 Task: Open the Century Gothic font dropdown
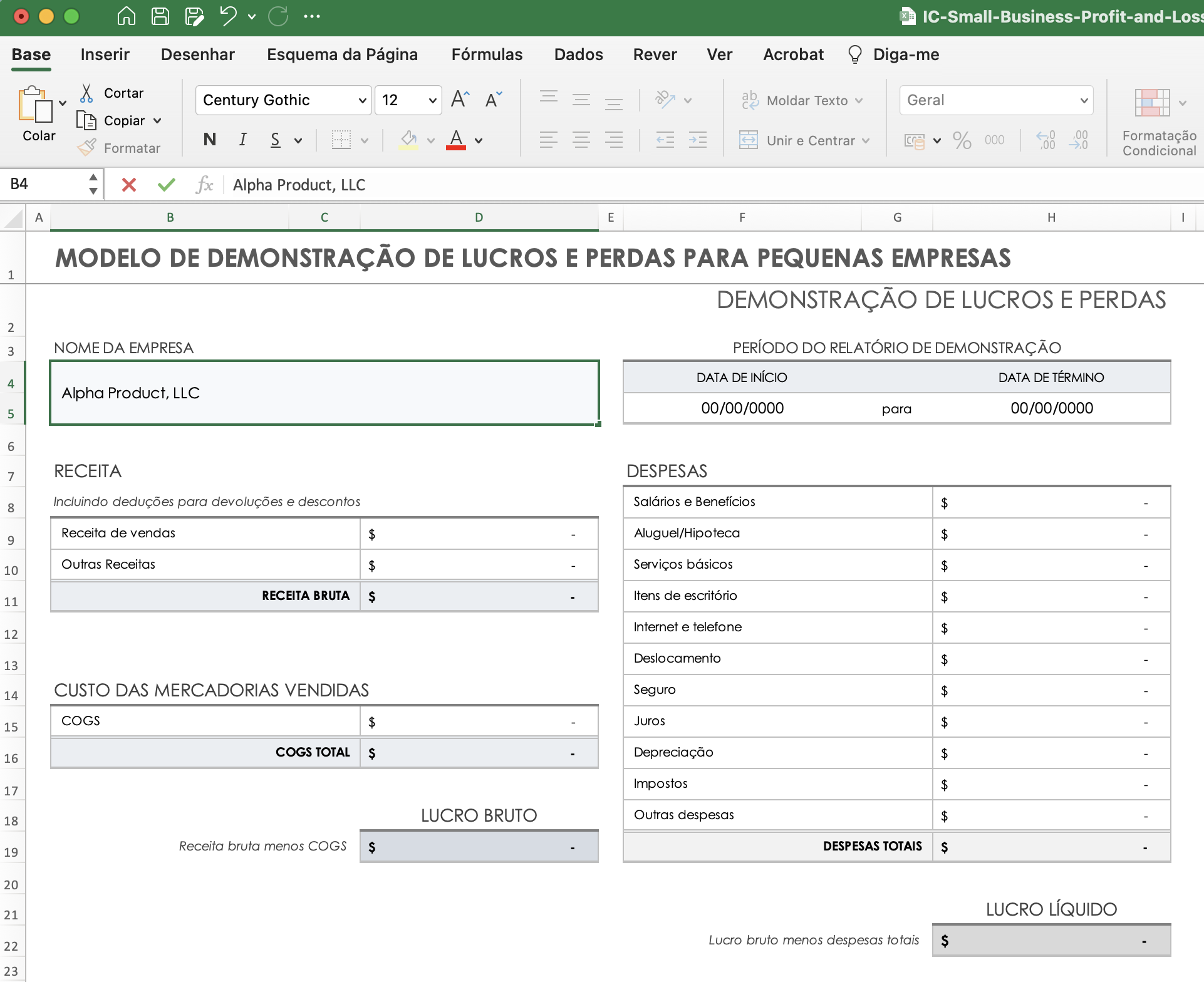tap(362, 101)
